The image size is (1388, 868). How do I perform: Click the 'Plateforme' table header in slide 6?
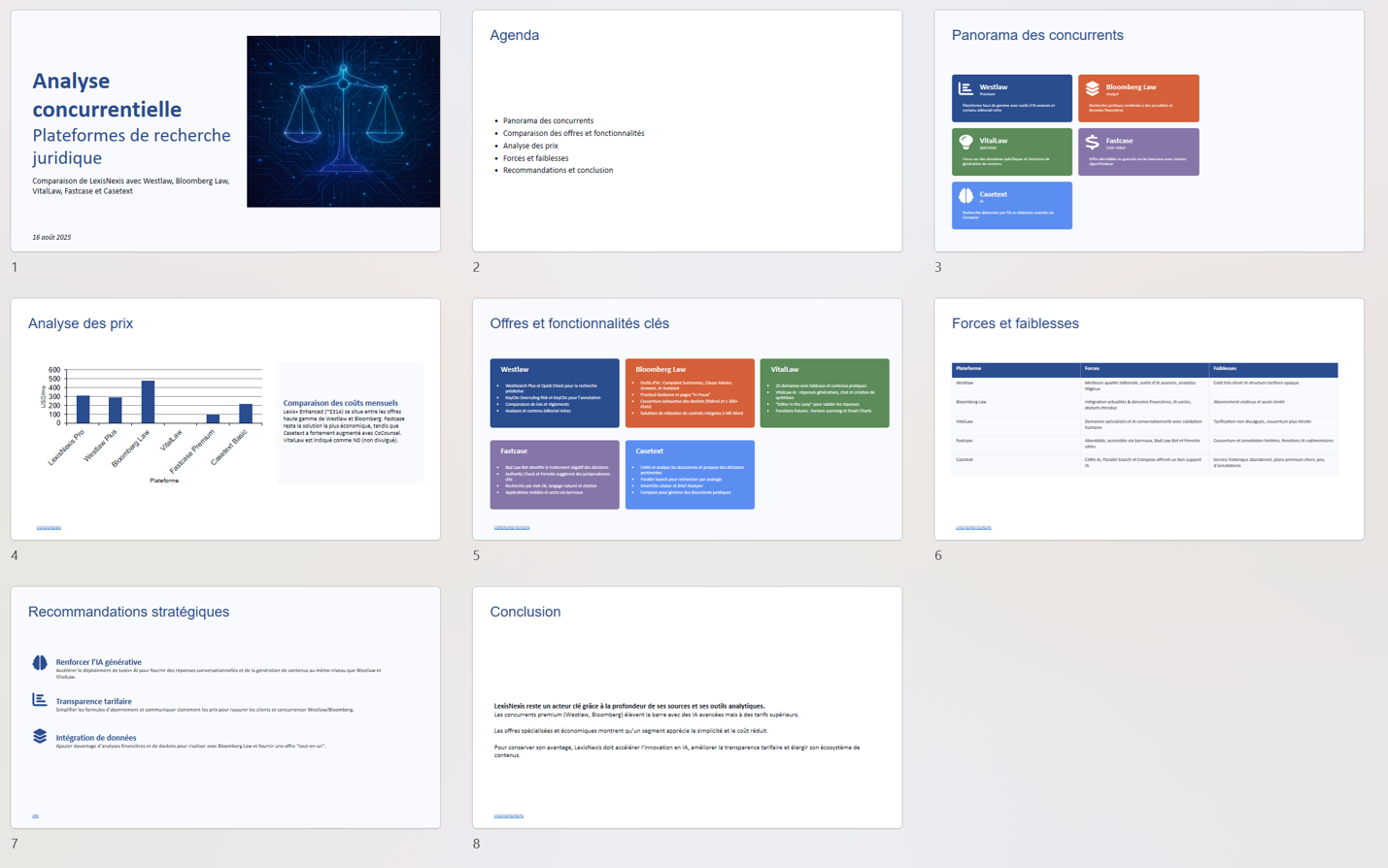coord(968,369)
